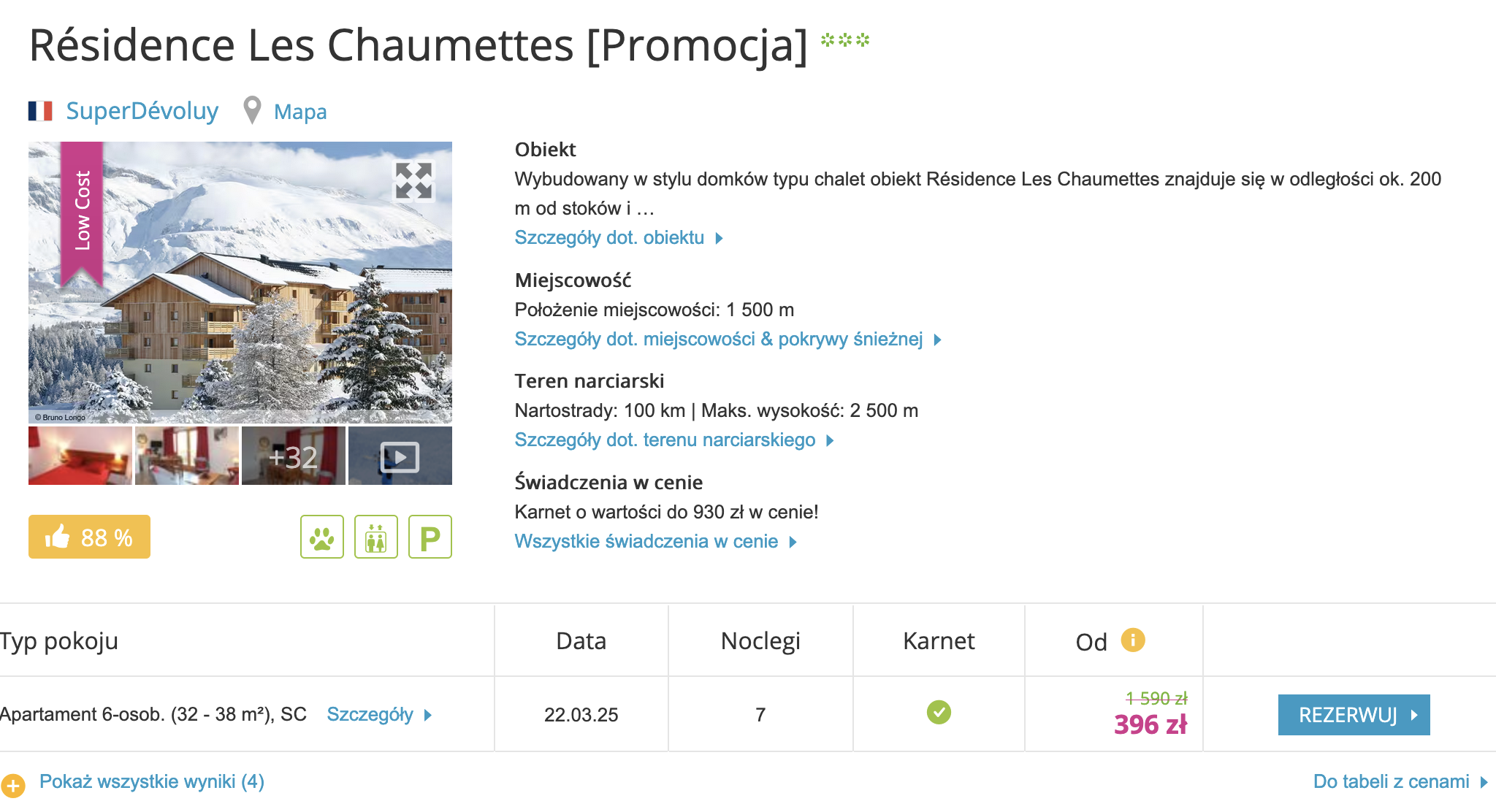Click the fullscreen expand icon on photo
This screenshot has width=1496, height=812.
tap(413, 180)
